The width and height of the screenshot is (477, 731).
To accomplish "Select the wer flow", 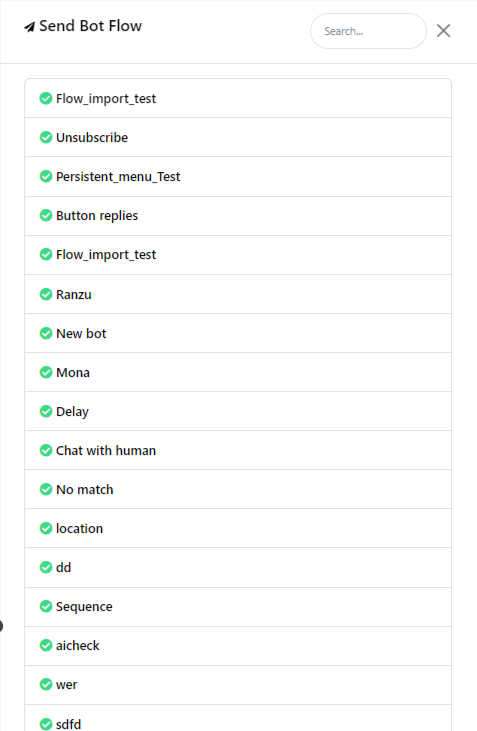I will coord(238,684).
